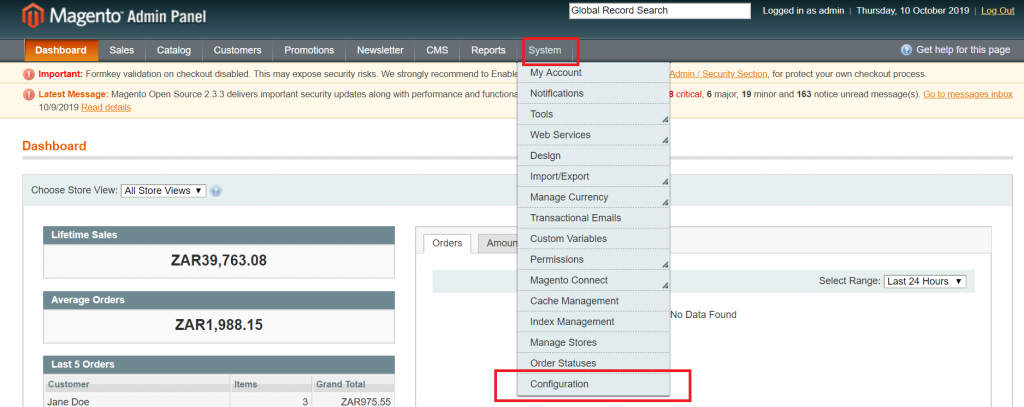The height and width of the screenshot is (407, 1024).
Task: Expand the Tools submenu
Action: pos(594,114)
